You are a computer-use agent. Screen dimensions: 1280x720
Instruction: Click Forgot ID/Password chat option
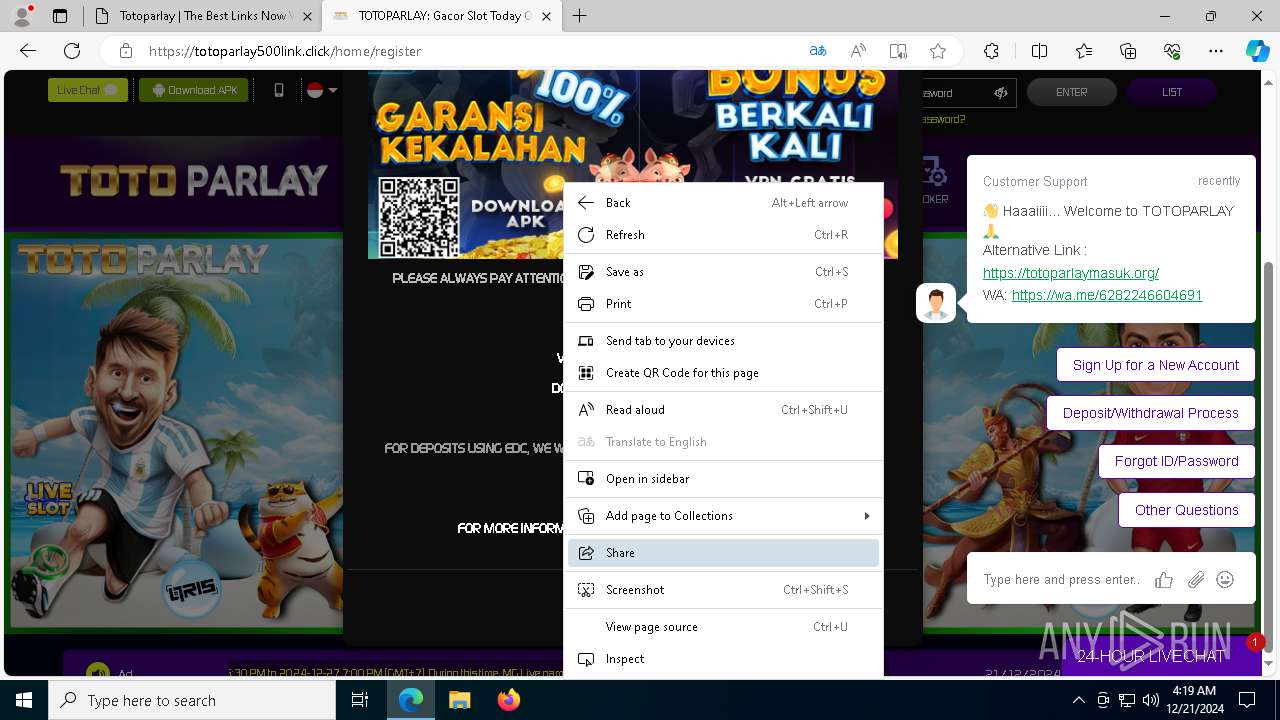[x=1176, y=461]
